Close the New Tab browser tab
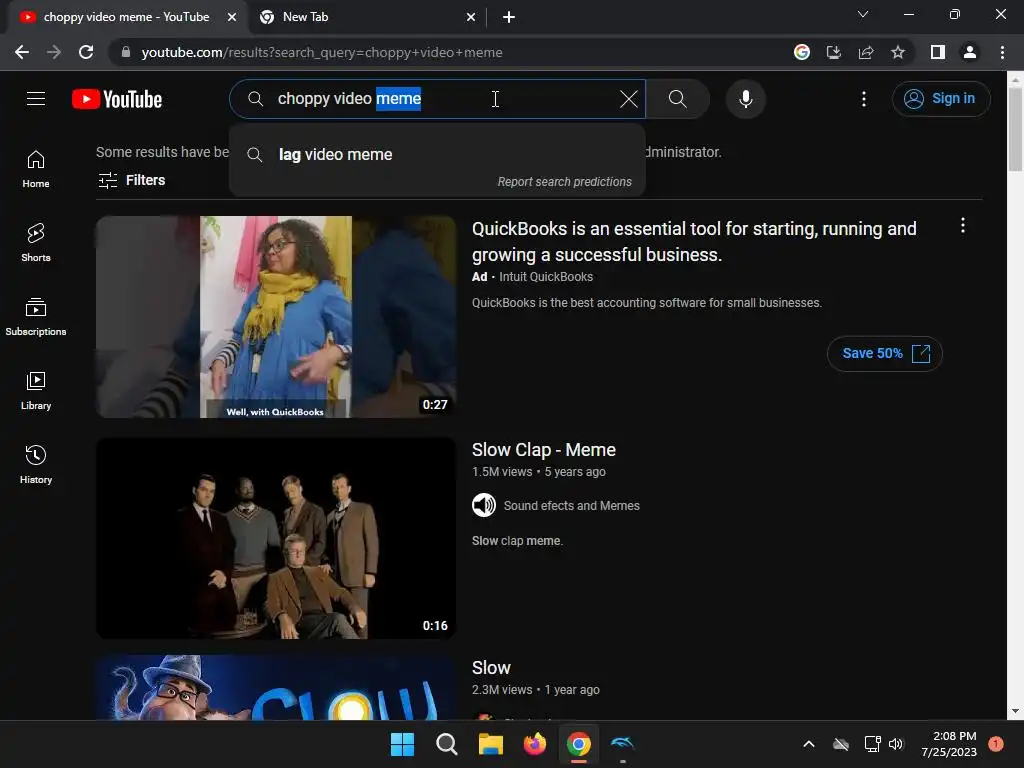Viewport: 1024px width, 768px height. (471, 18)
